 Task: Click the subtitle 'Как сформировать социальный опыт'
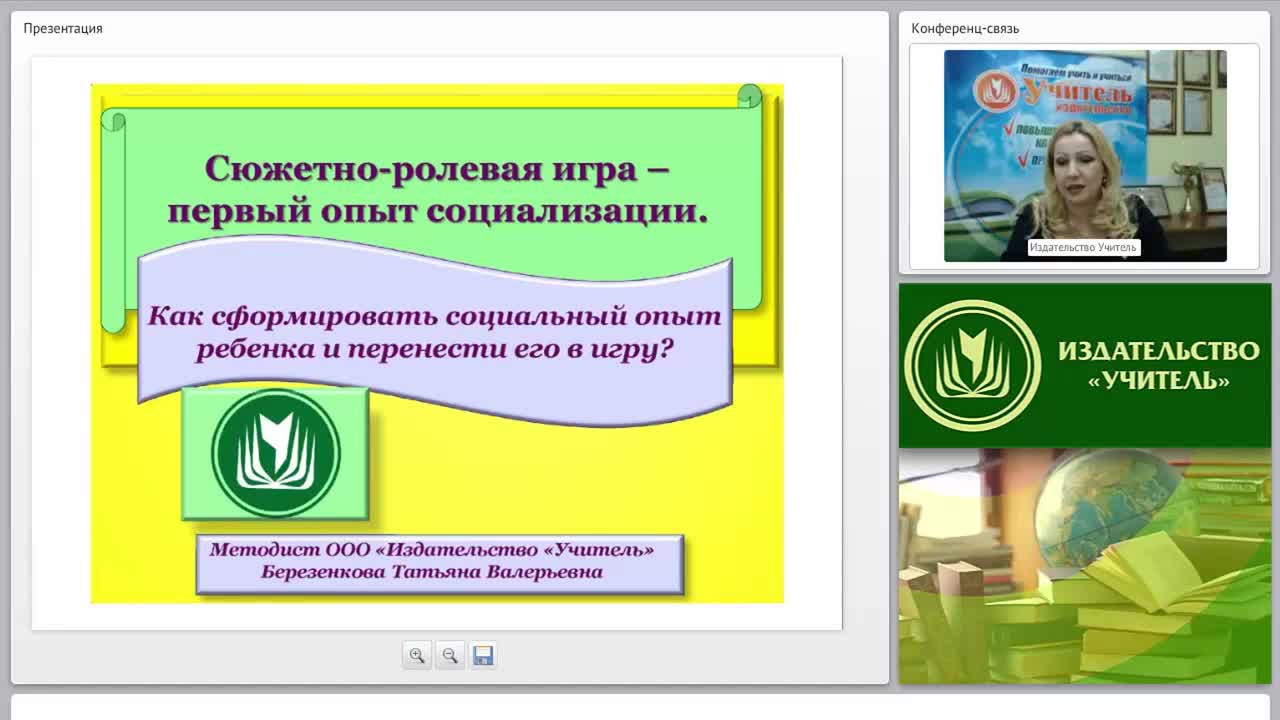click(x=434, y=316)
